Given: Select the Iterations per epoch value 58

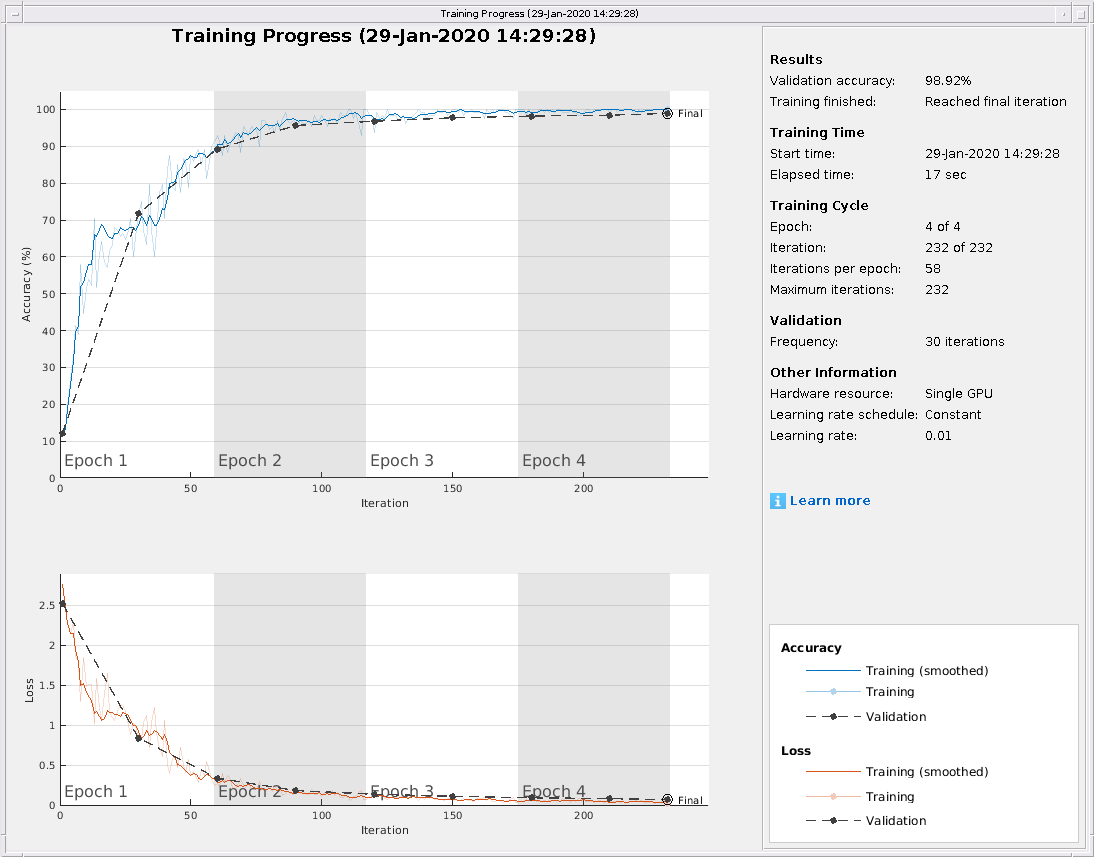Looking at the screenshot, I should point(933,268).
